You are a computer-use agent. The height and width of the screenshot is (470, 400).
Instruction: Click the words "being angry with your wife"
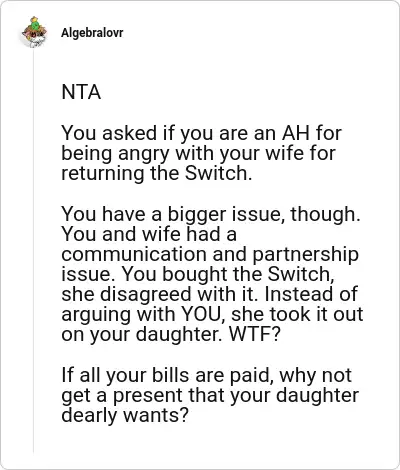coord(183,154)
